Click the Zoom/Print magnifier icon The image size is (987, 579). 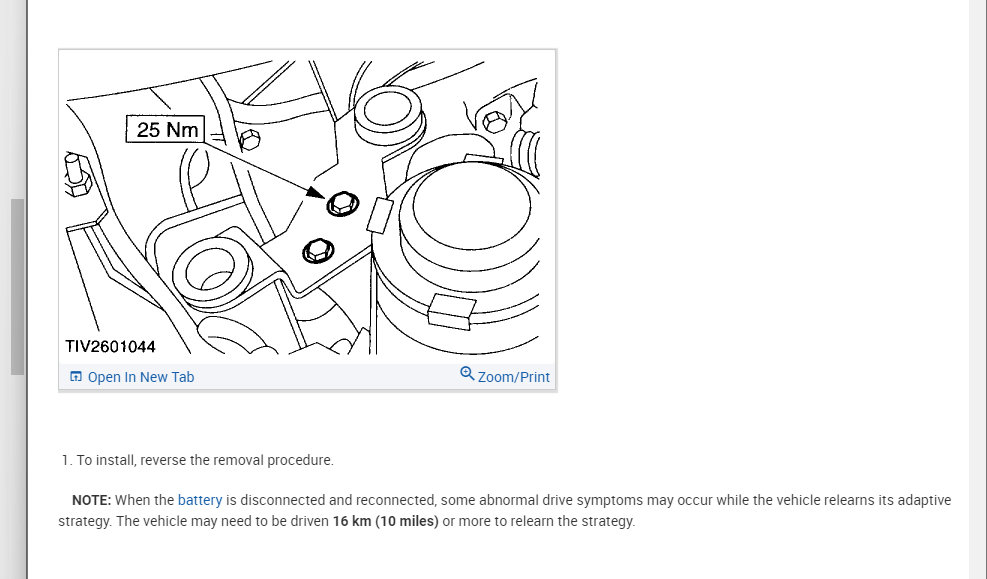pyautogui.click(x=467, y=374)
